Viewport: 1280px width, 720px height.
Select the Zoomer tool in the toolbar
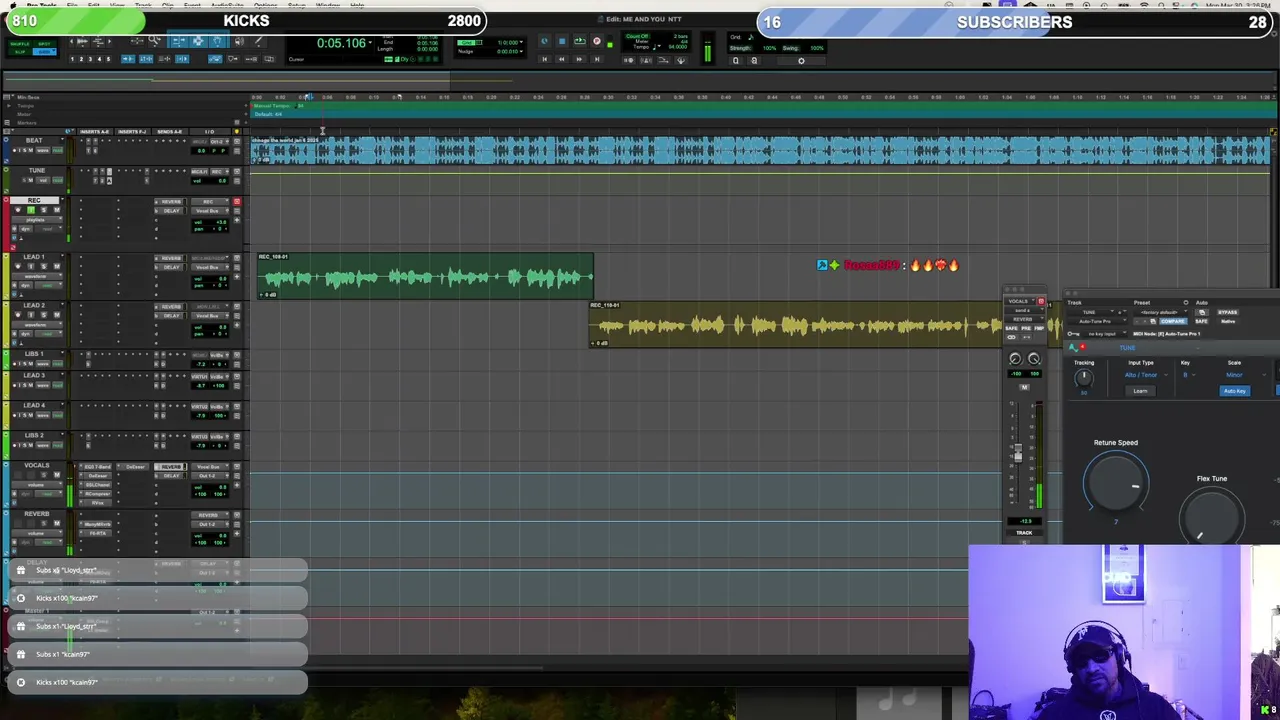coord(154,41)
